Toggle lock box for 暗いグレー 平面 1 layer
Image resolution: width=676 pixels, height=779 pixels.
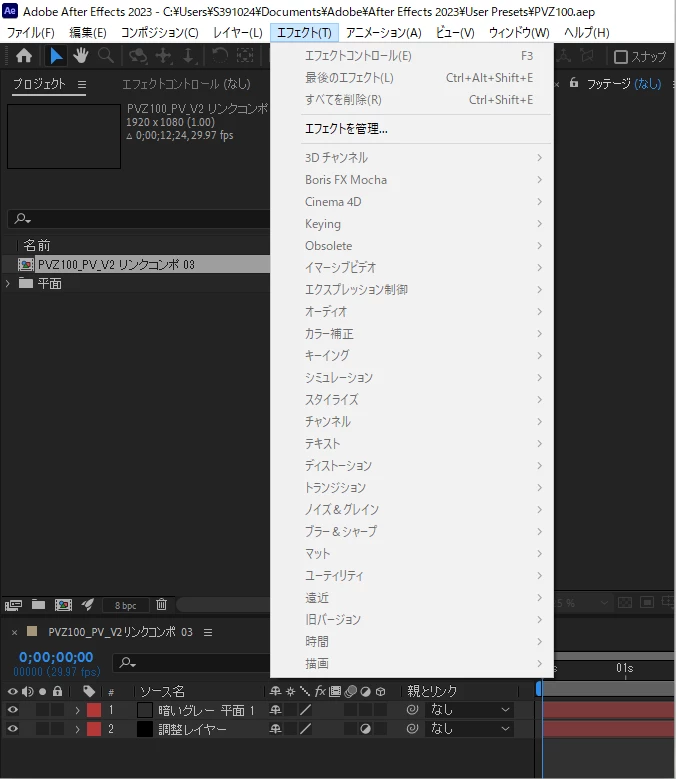[x=58, y=710]
